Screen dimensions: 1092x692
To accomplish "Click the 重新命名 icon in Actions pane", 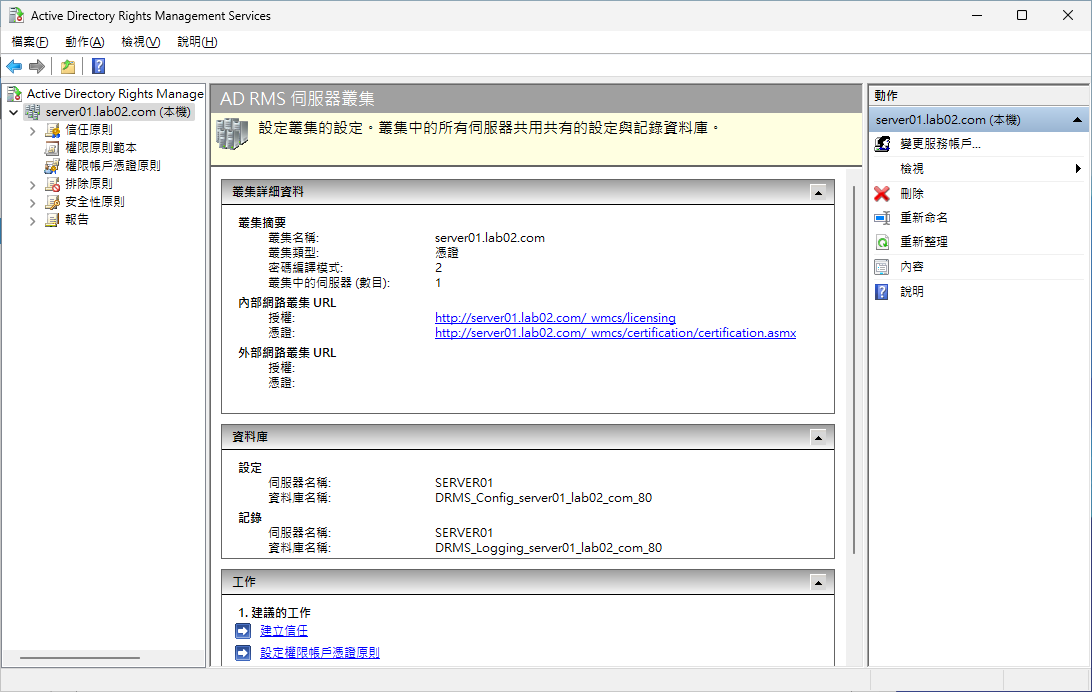I will 882,218.
